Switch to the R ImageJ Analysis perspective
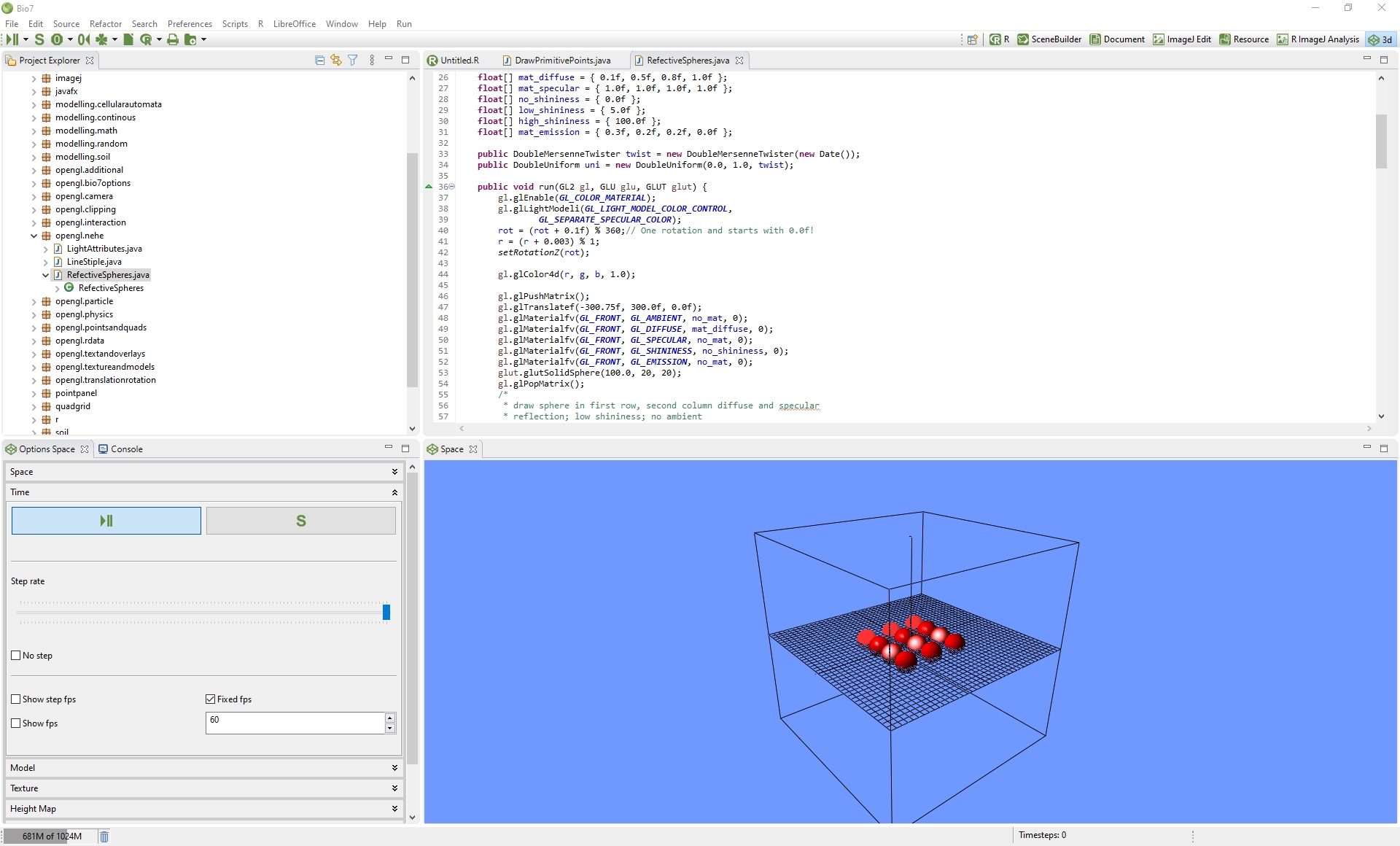This screenshot has width=1400, height=846. 1318,39
